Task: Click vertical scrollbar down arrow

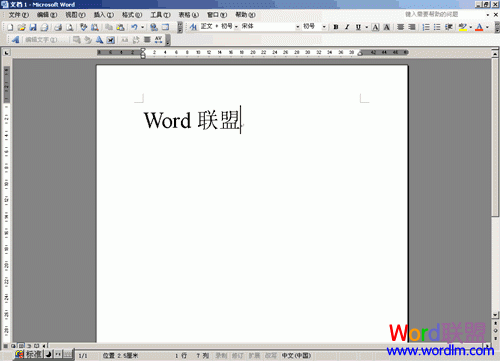Action: [495, 315]
